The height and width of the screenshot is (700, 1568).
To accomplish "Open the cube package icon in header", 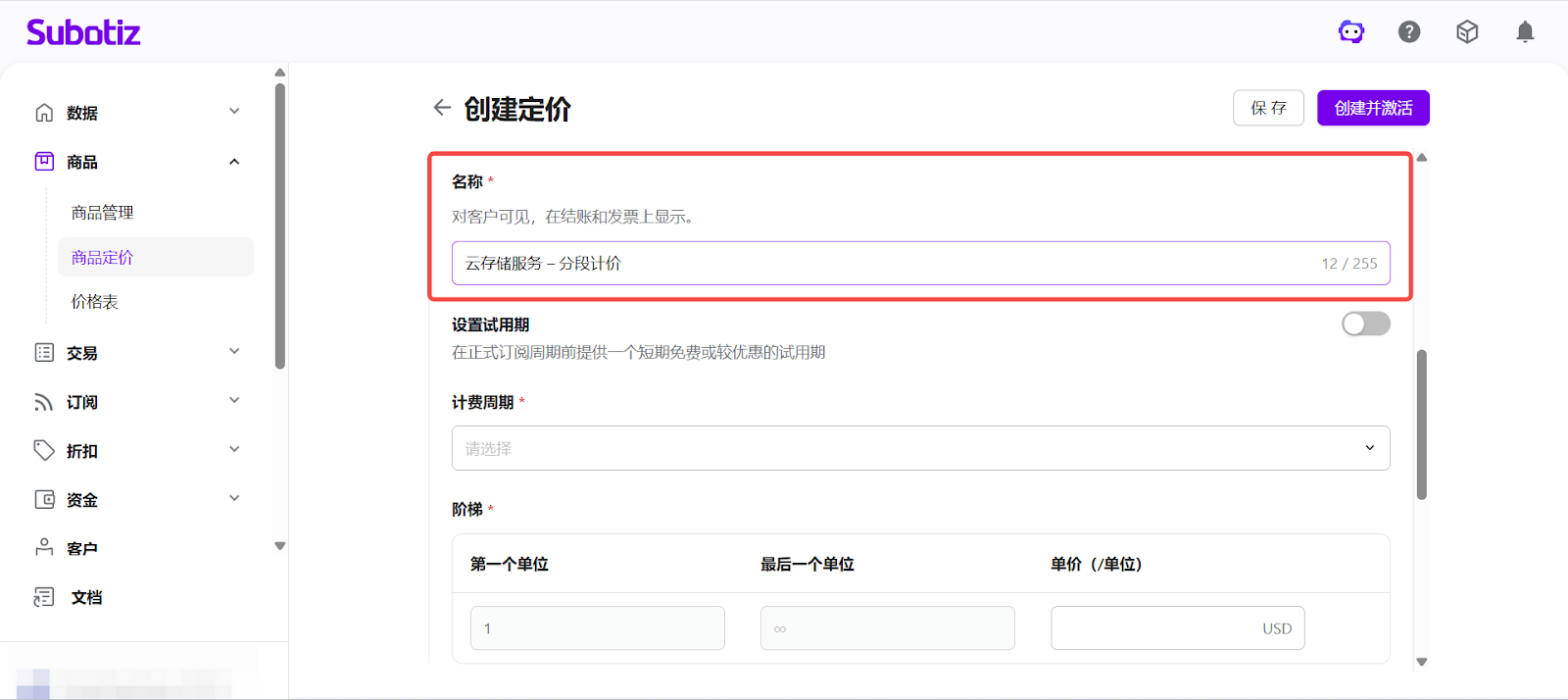I will (1467, 32).
